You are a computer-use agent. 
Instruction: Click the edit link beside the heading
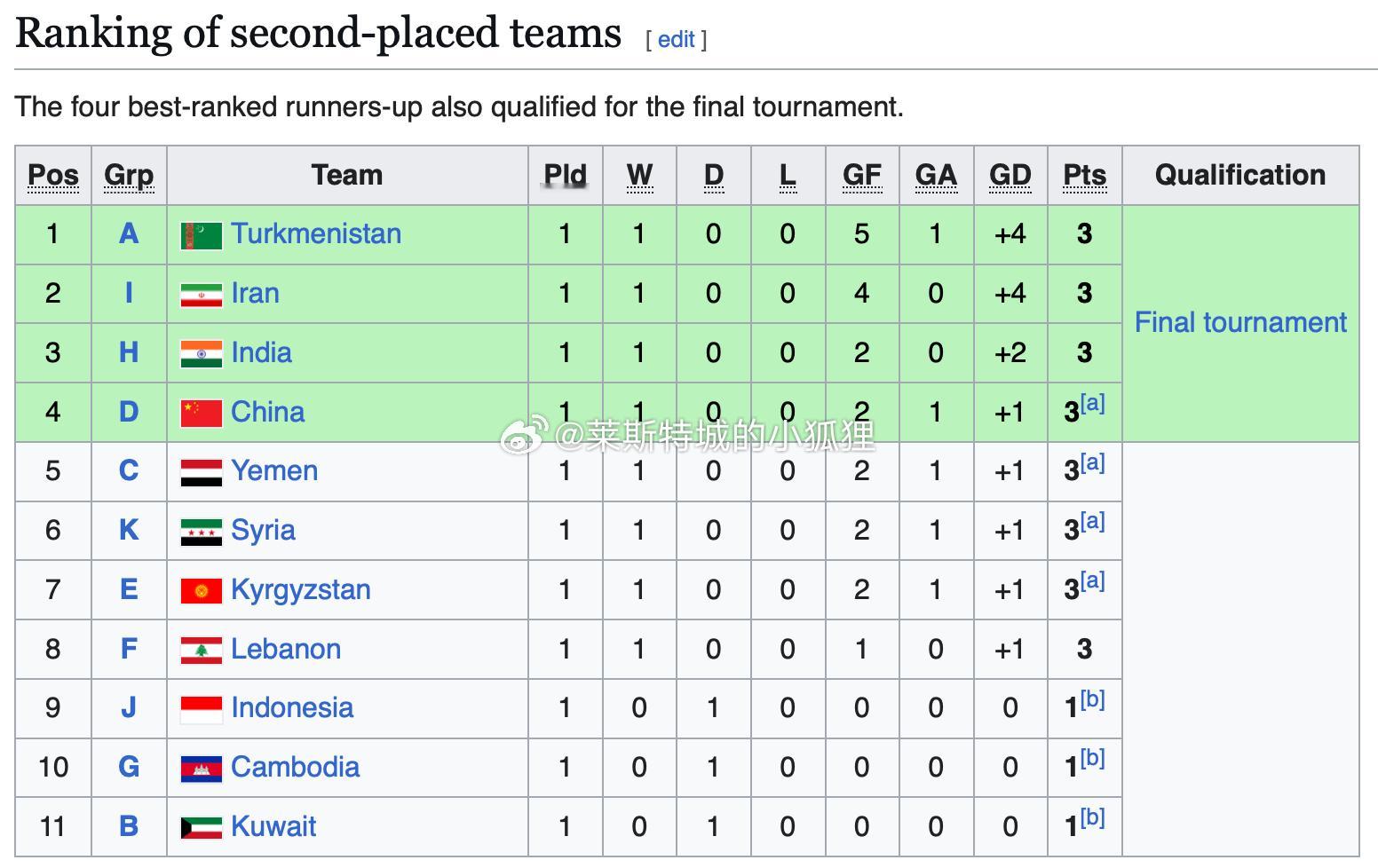677,39
